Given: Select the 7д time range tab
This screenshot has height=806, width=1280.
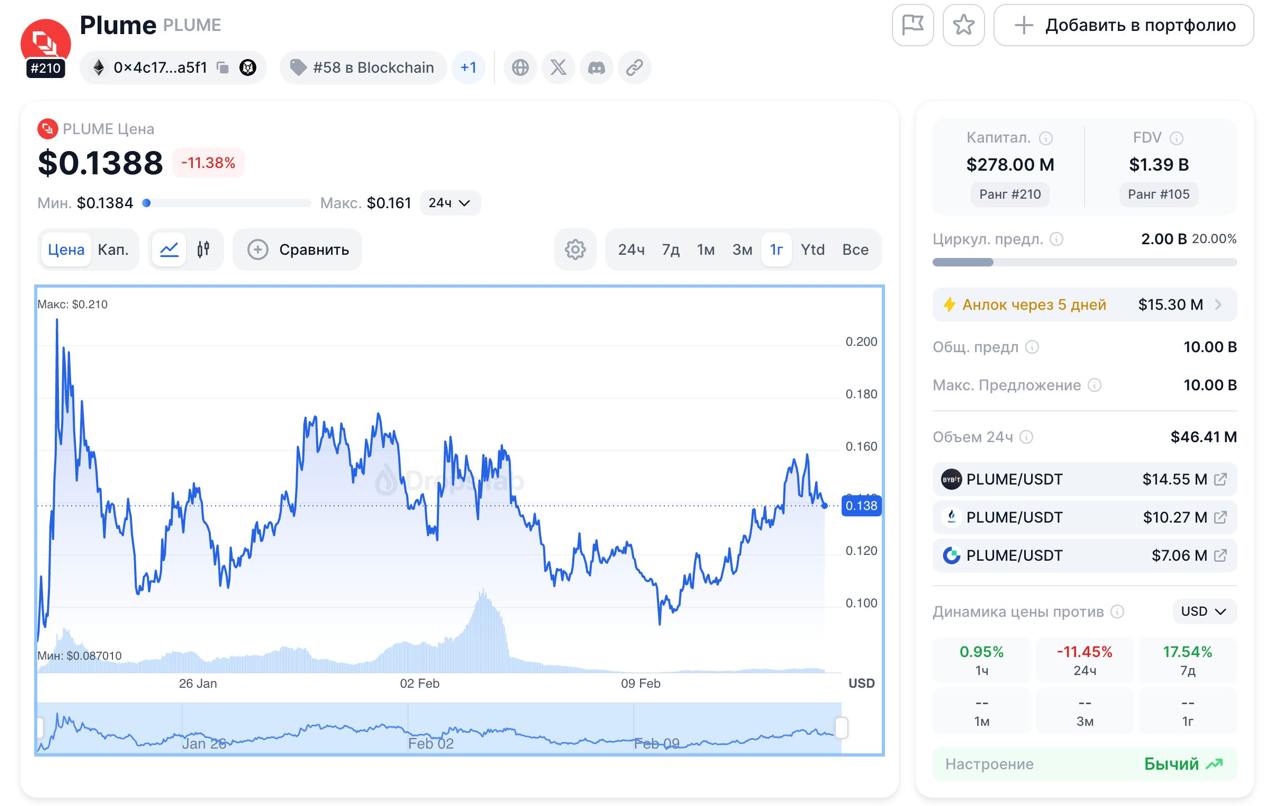Looking at the screenshot, I should (670, 250).
